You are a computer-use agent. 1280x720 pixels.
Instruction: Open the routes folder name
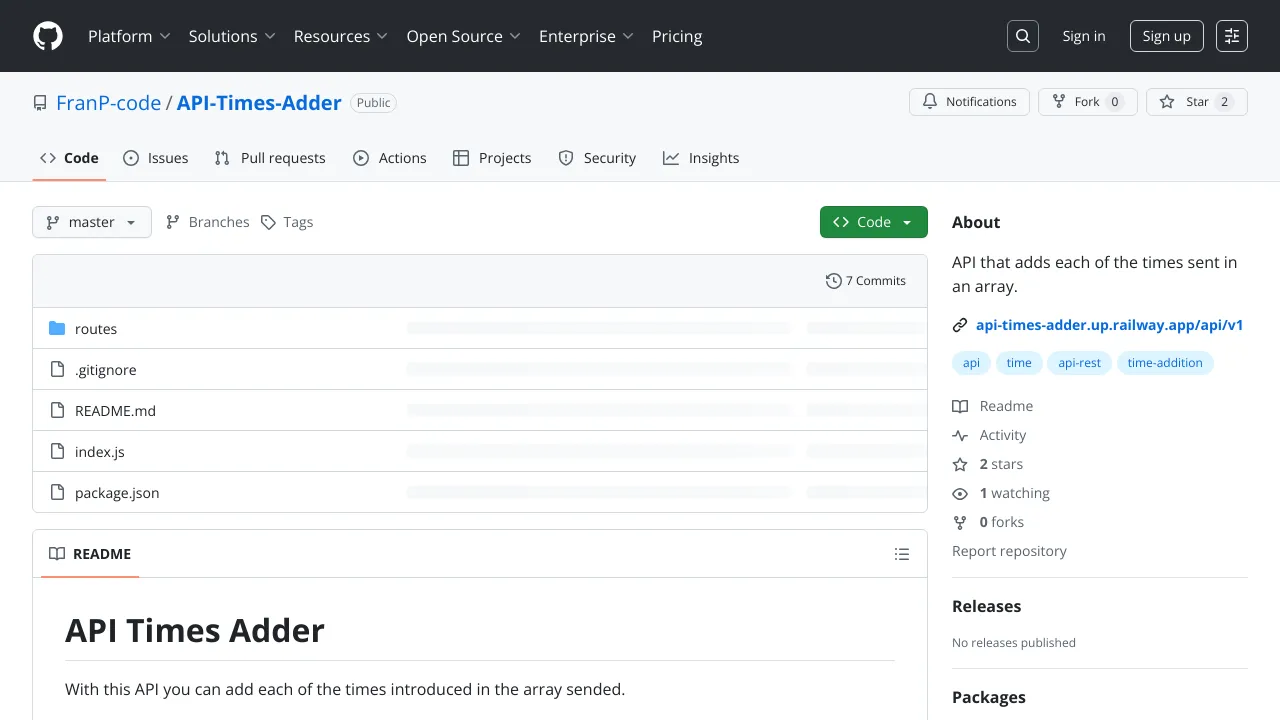click(x=96, y=329)
